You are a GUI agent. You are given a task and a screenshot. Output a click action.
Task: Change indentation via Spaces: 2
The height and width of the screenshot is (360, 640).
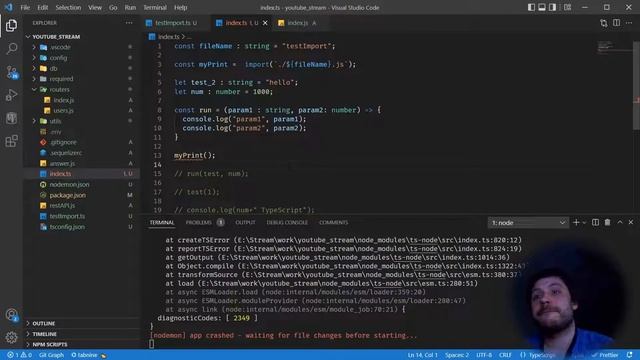[x=457, y=355]
